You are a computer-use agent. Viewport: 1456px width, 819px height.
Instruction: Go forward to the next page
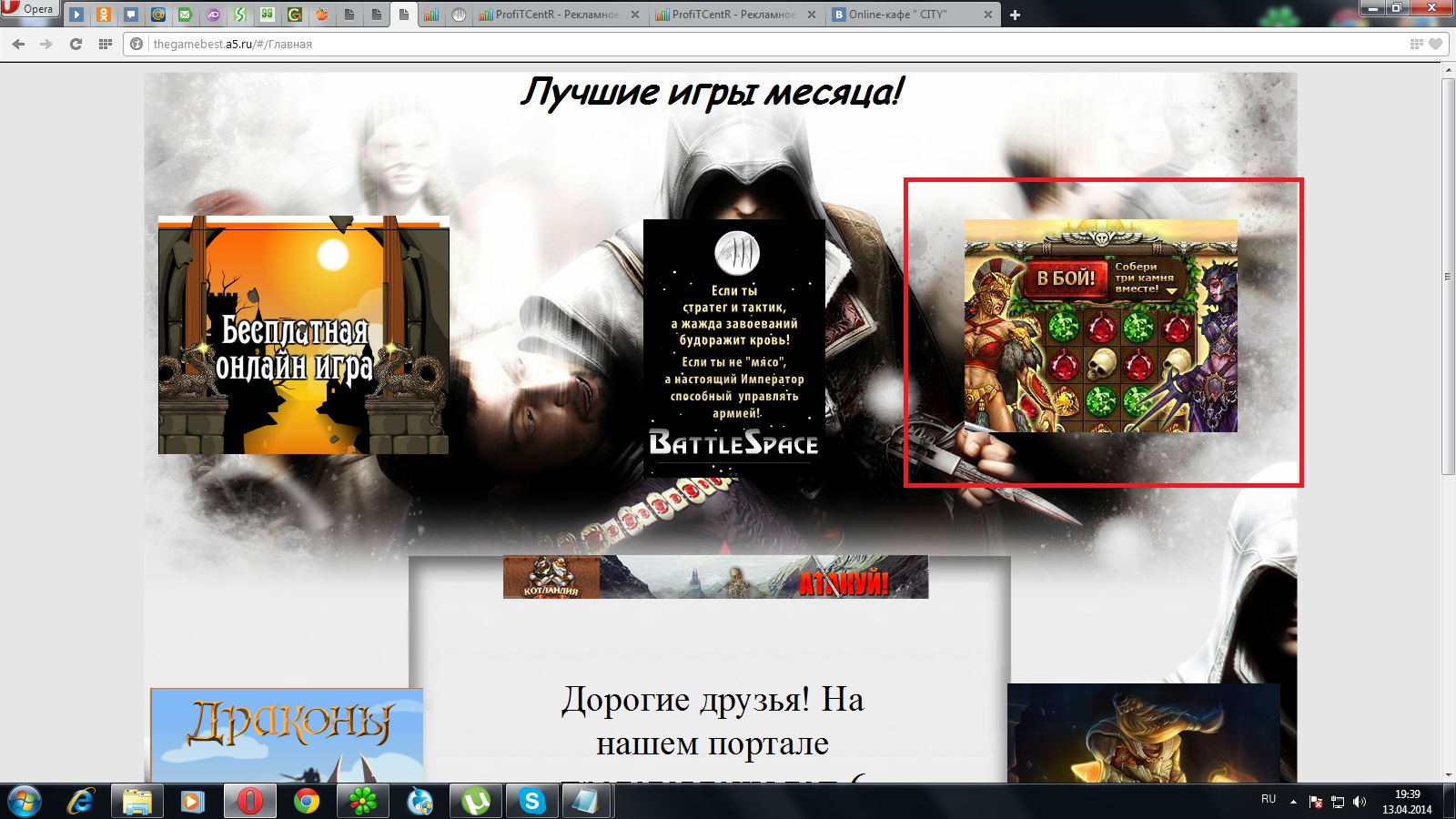pos(45,44)
